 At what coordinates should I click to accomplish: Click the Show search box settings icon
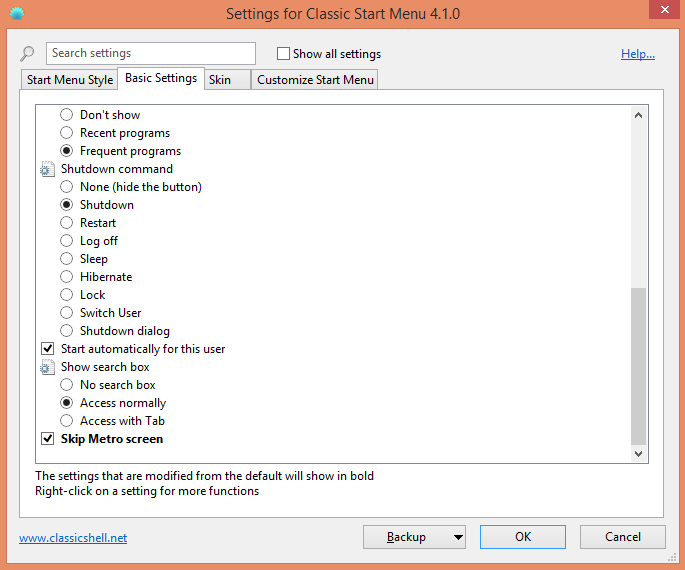[x=47, y=367]
